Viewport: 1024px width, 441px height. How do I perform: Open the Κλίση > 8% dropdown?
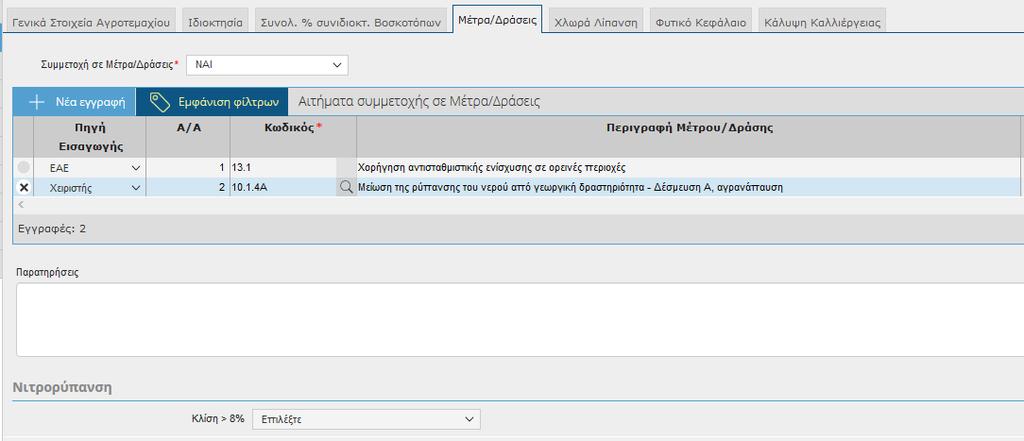pos(366,419)
